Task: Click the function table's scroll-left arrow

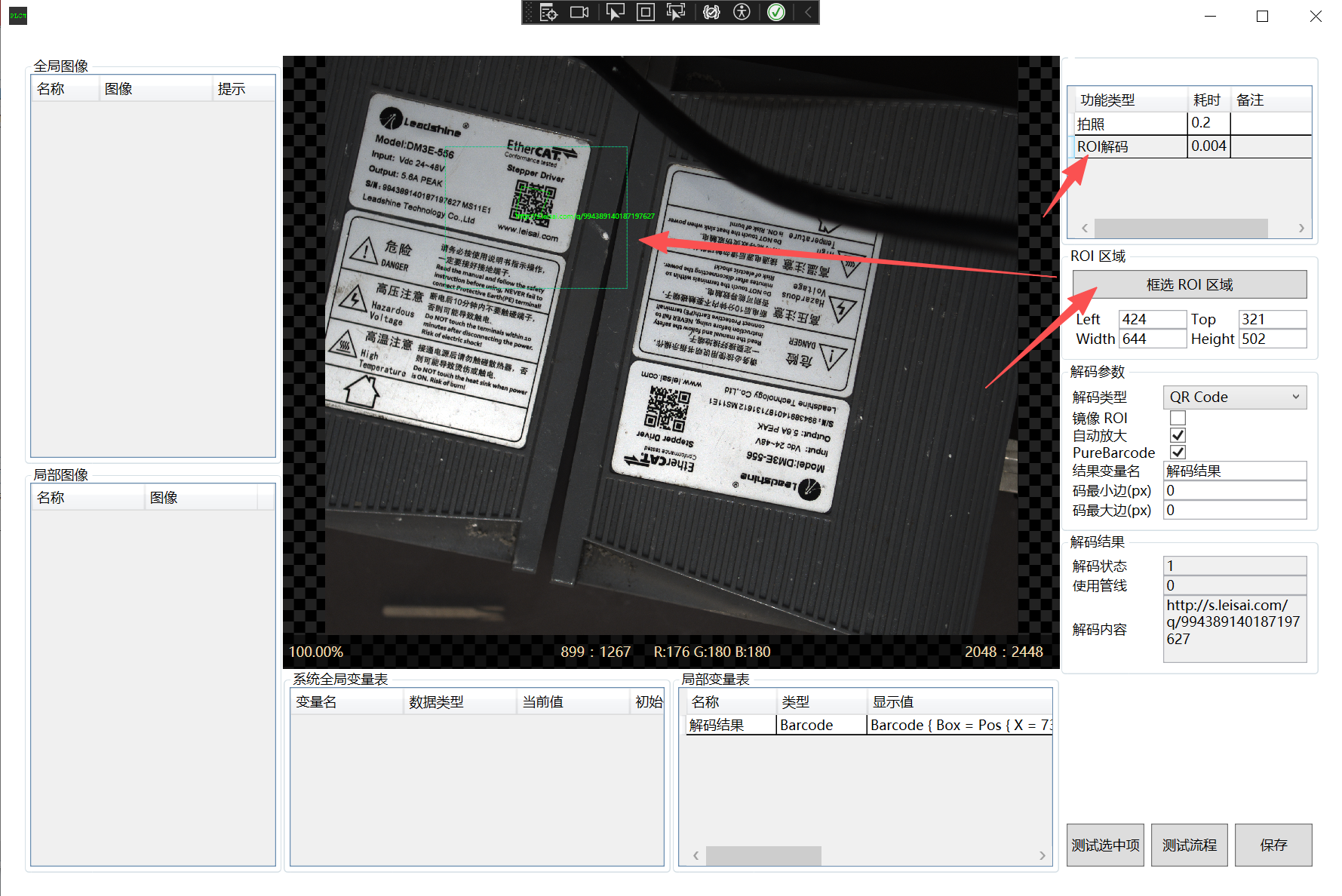Action: point(1085,228)
